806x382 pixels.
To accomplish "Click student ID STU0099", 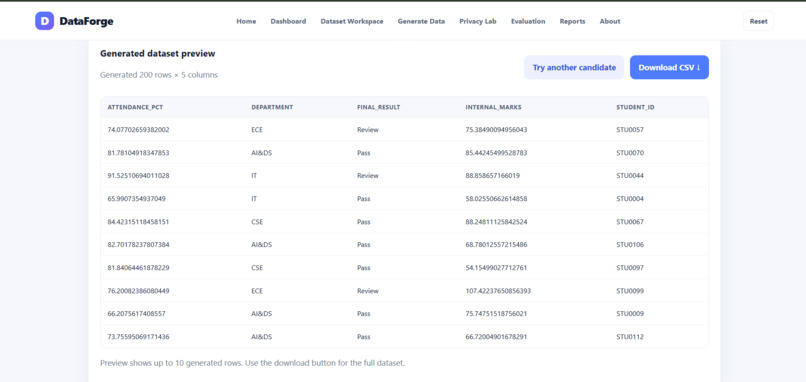I will click(x=630, y=291).
